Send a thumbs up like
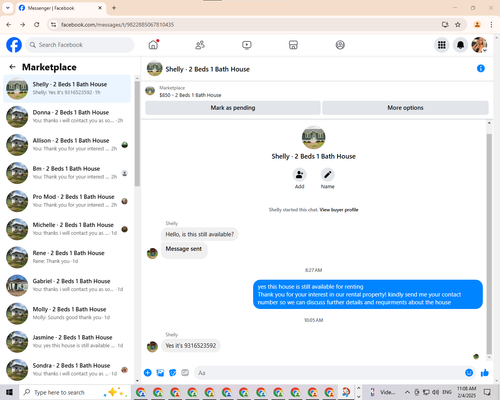Image resolution: width=500 pixels, height=400 pixels. tap(485, 373)
